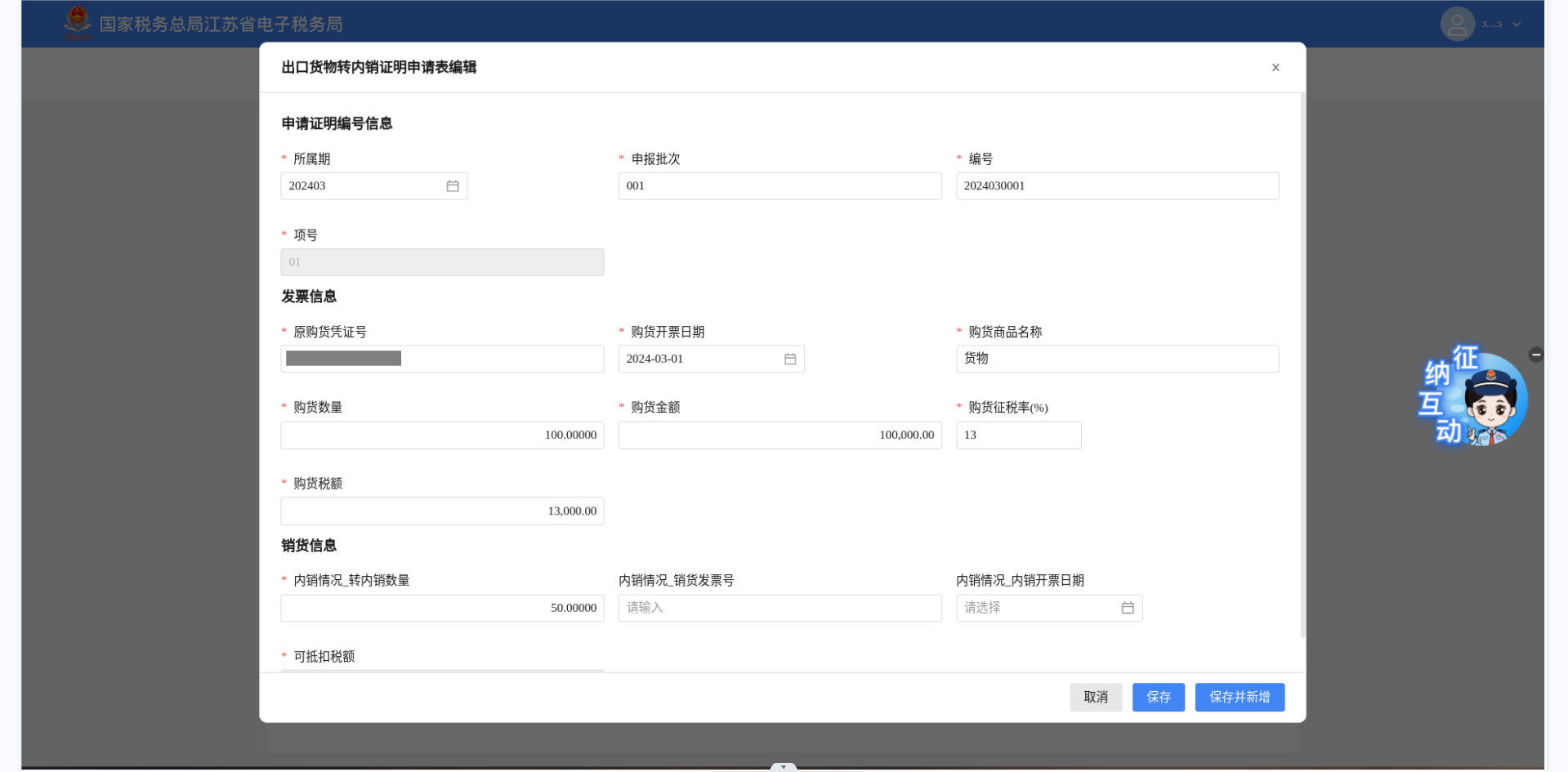Click 保存并新增 to save and add
Viewport: 1568px width, 772px height.
[x=1239, y=697]
